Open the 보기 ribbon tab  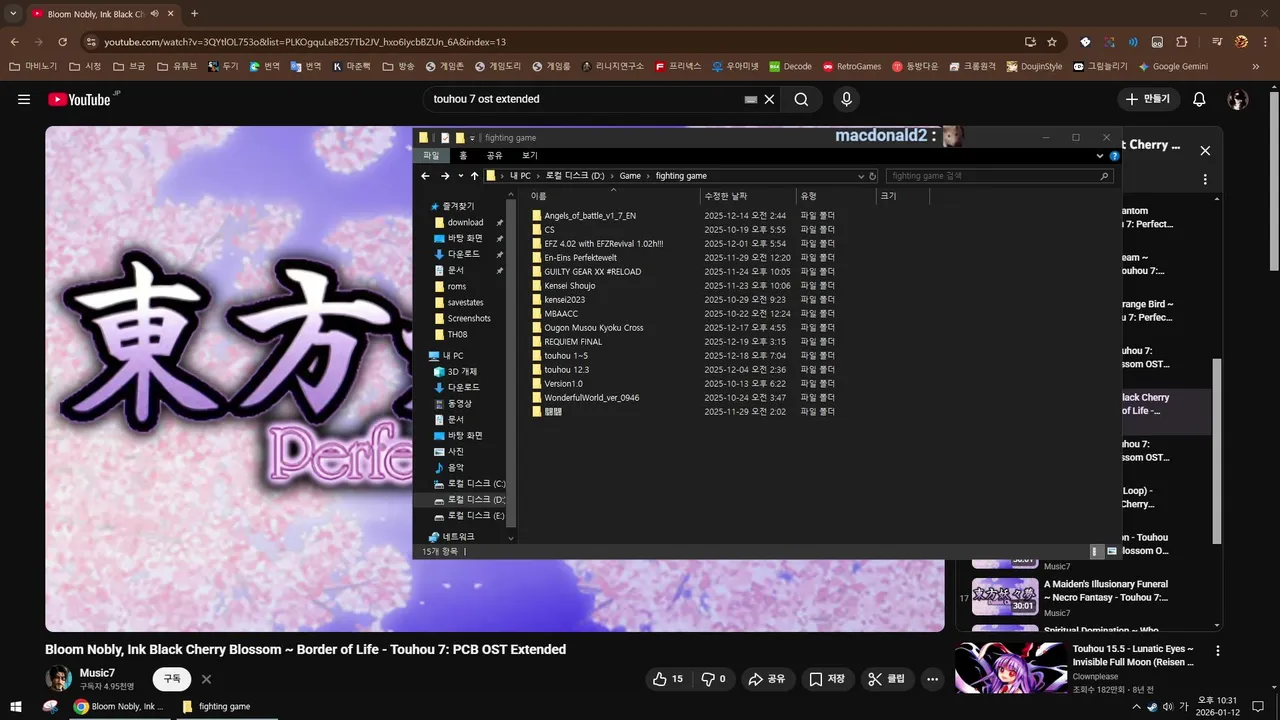tap(530, 156)
